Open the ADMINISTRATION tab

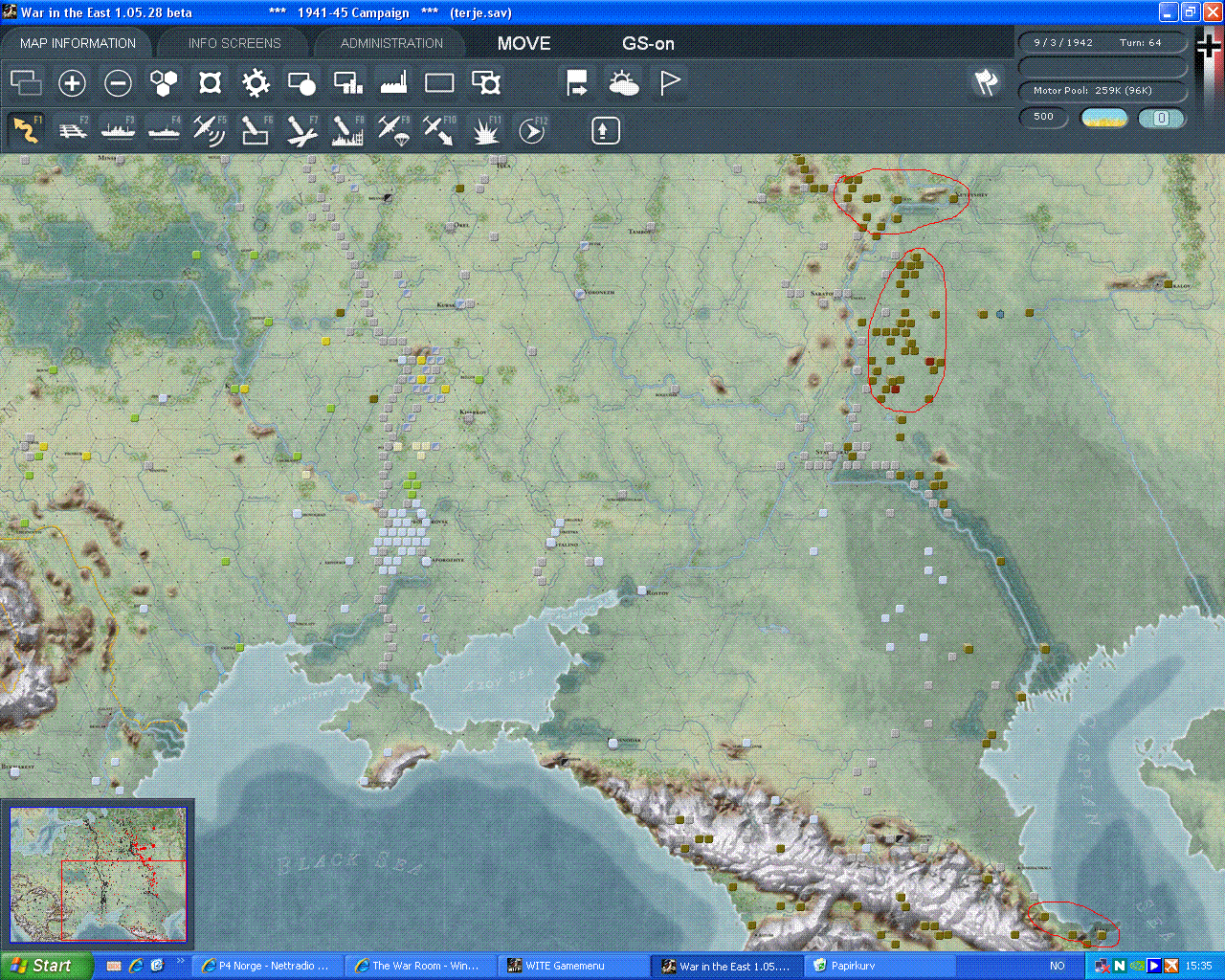391,43
